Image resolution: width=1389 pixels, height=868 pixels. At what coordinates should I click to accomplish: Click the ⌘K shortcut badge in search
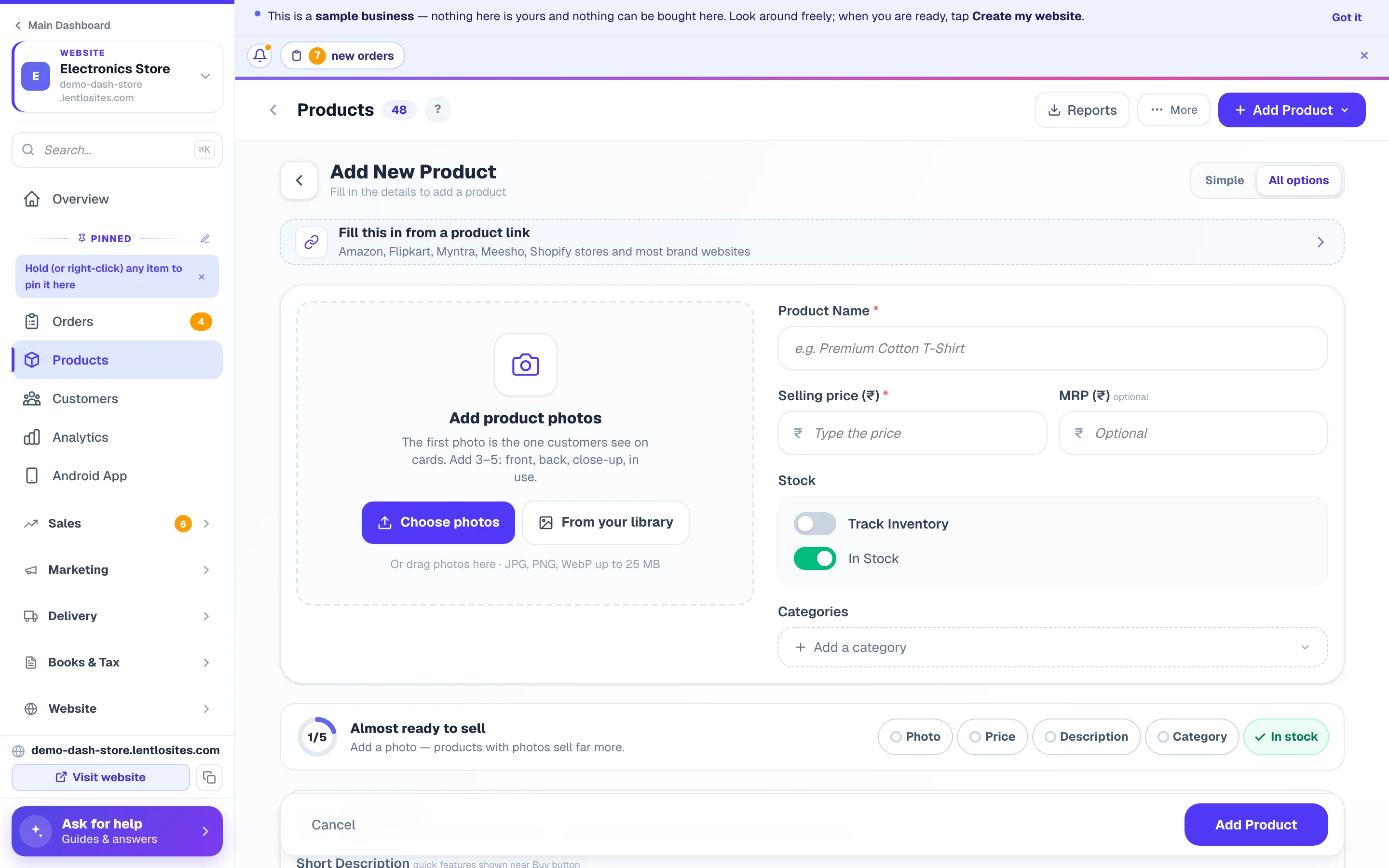click(x=204, y=150)
